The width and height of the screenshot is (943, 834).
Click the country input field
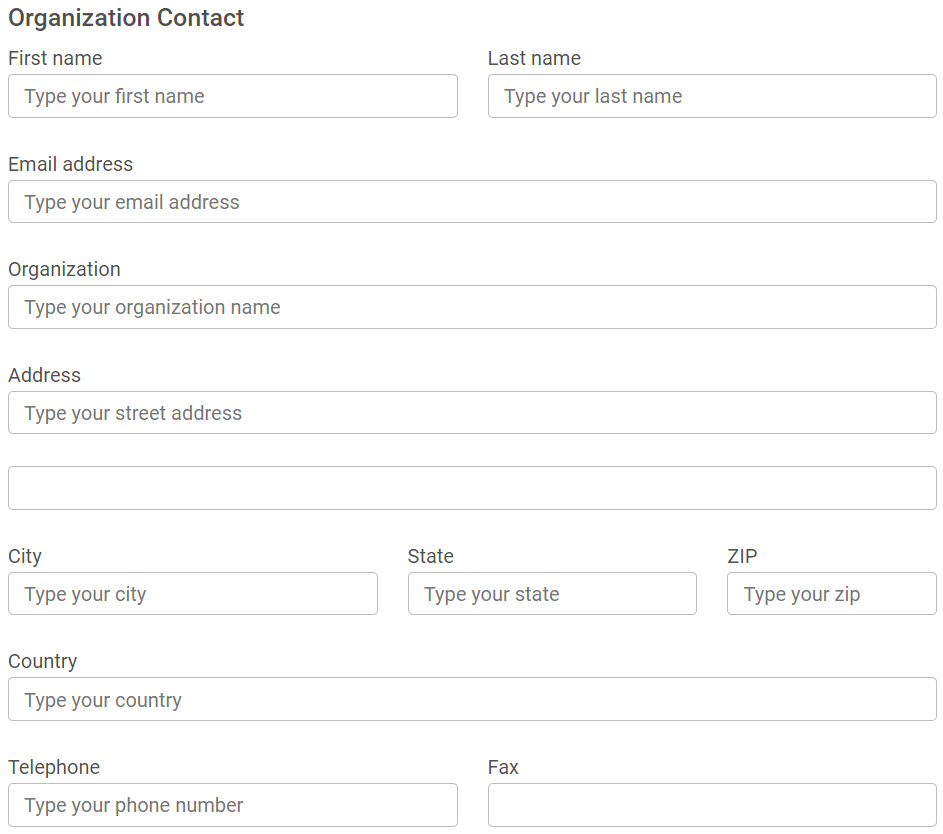pos(472,700)
